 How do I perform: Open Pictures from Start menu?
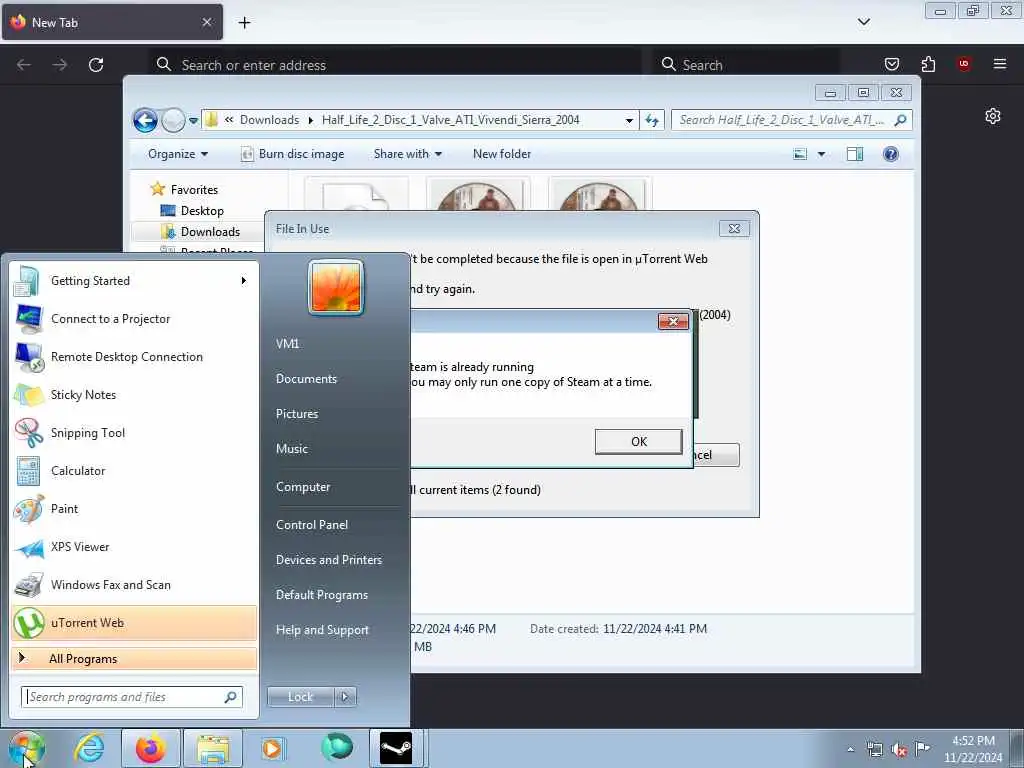point(297,414)
